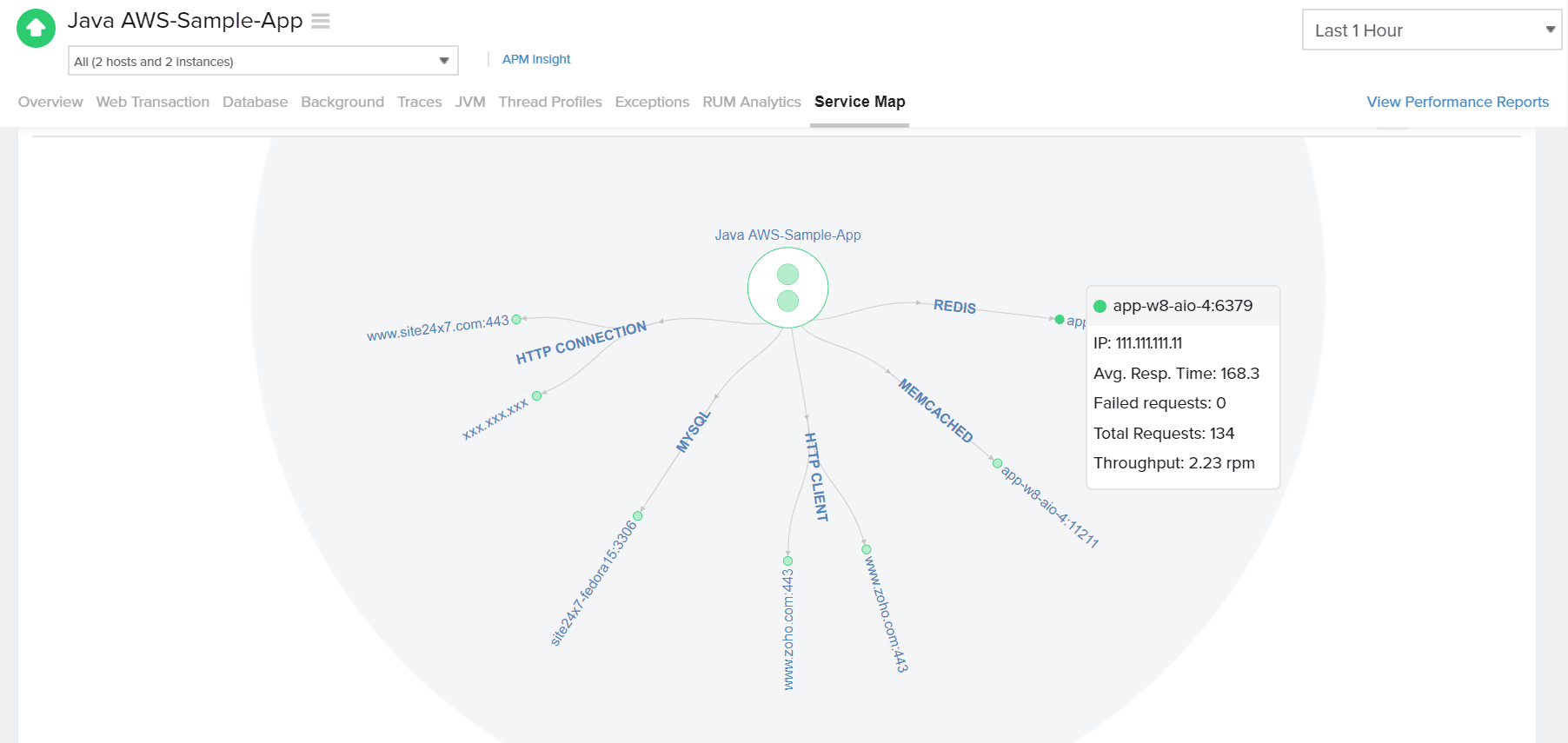This screenshot has height=743, width=1568.
Task: Go to the Traces tab
Action: (420, 102)
